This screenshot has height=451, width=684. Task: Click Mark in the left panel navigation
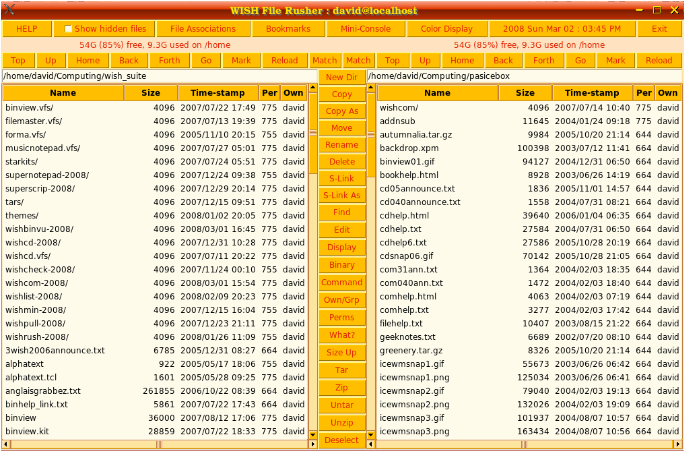click(x=241, y=60)
